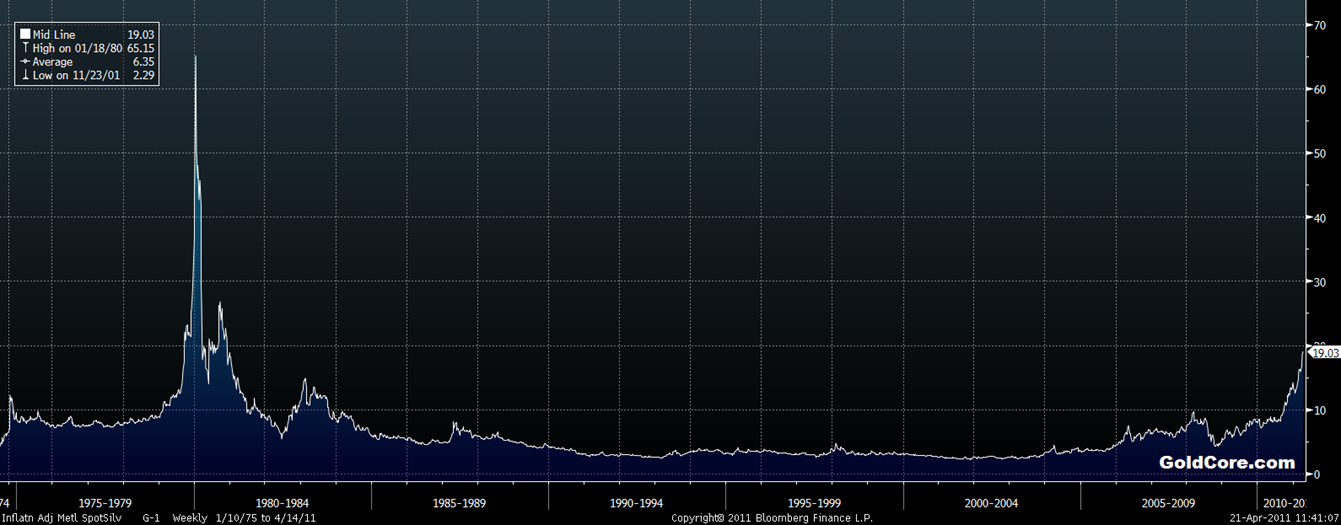The width and height of the screenshot is (1341, 525).
Task: Click the 1990-1994 time axis label
Action: pyautogui.click(x=637, y=503)
